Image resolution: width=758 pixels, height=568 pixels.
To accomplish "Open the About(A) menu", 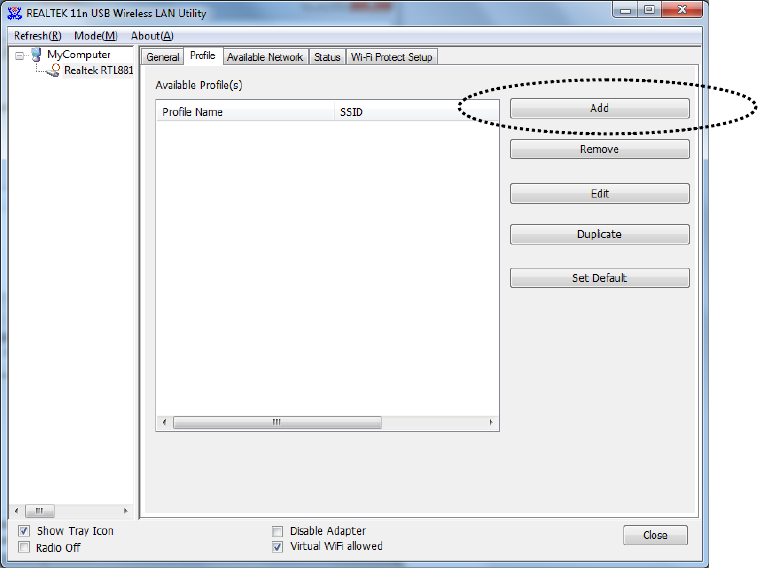I will pos(152,36).
